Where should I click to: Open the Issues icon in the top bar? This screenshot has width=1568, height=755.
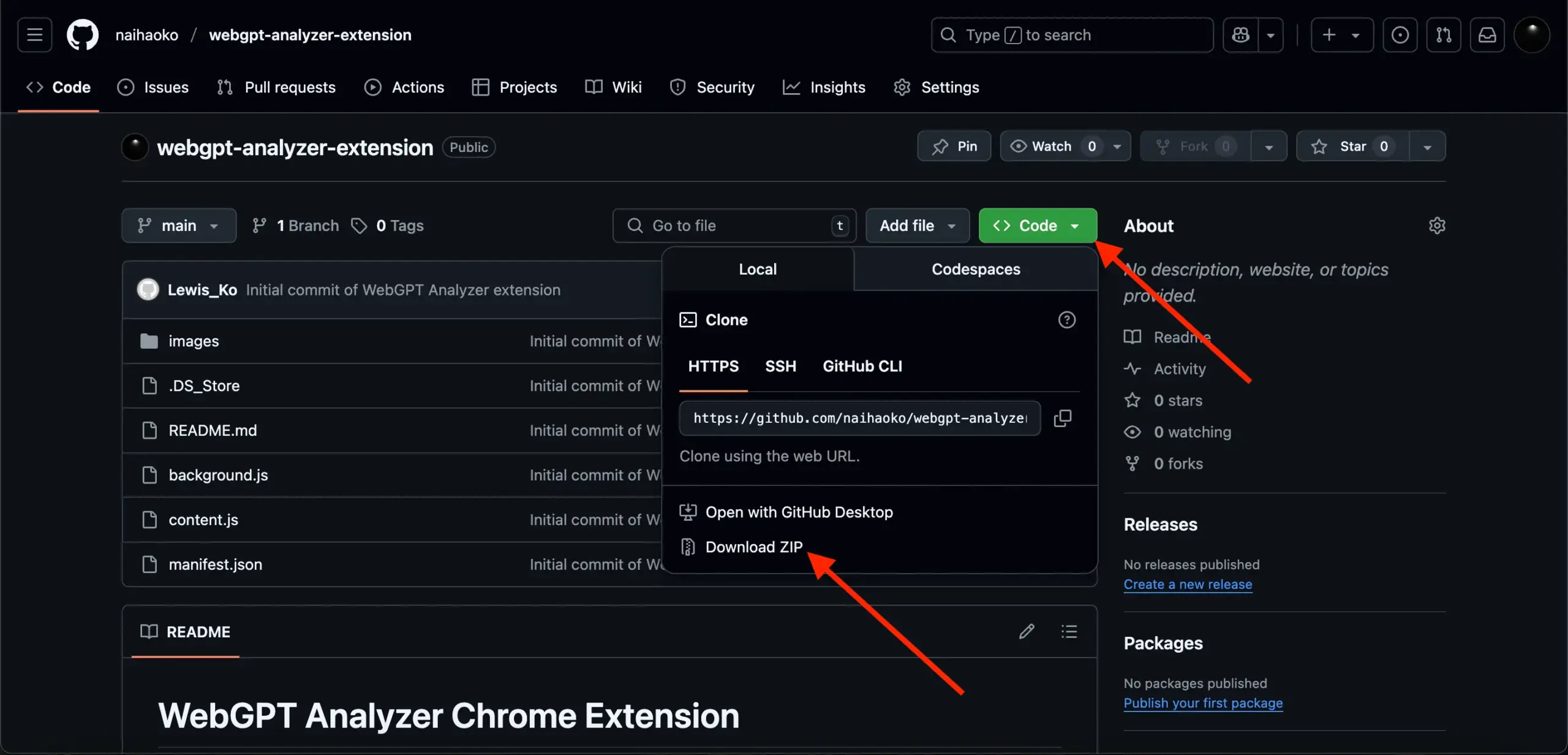1400,35
